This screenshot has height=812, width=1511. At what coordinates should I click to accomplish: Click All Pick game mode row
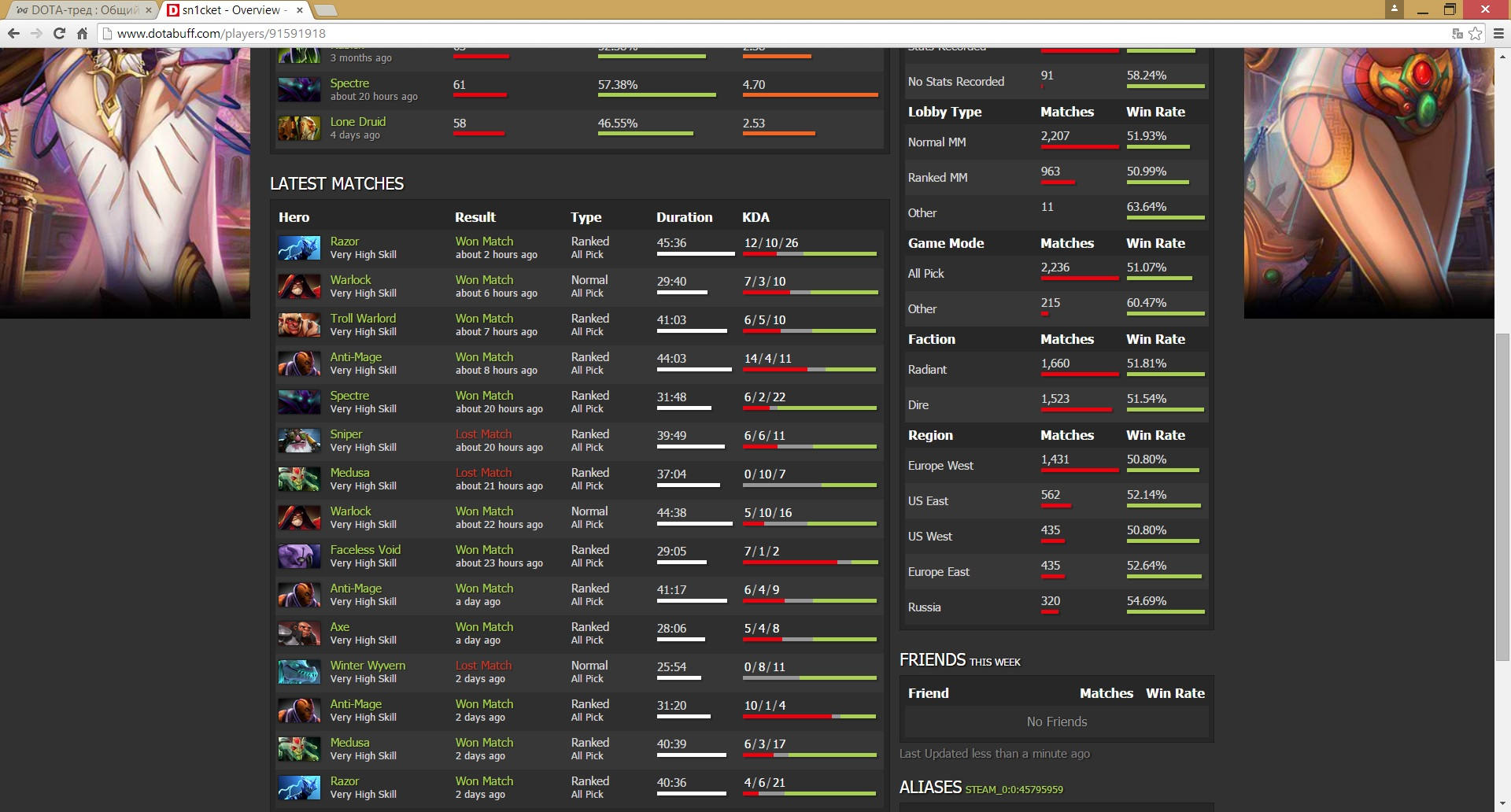point(1056,274)
